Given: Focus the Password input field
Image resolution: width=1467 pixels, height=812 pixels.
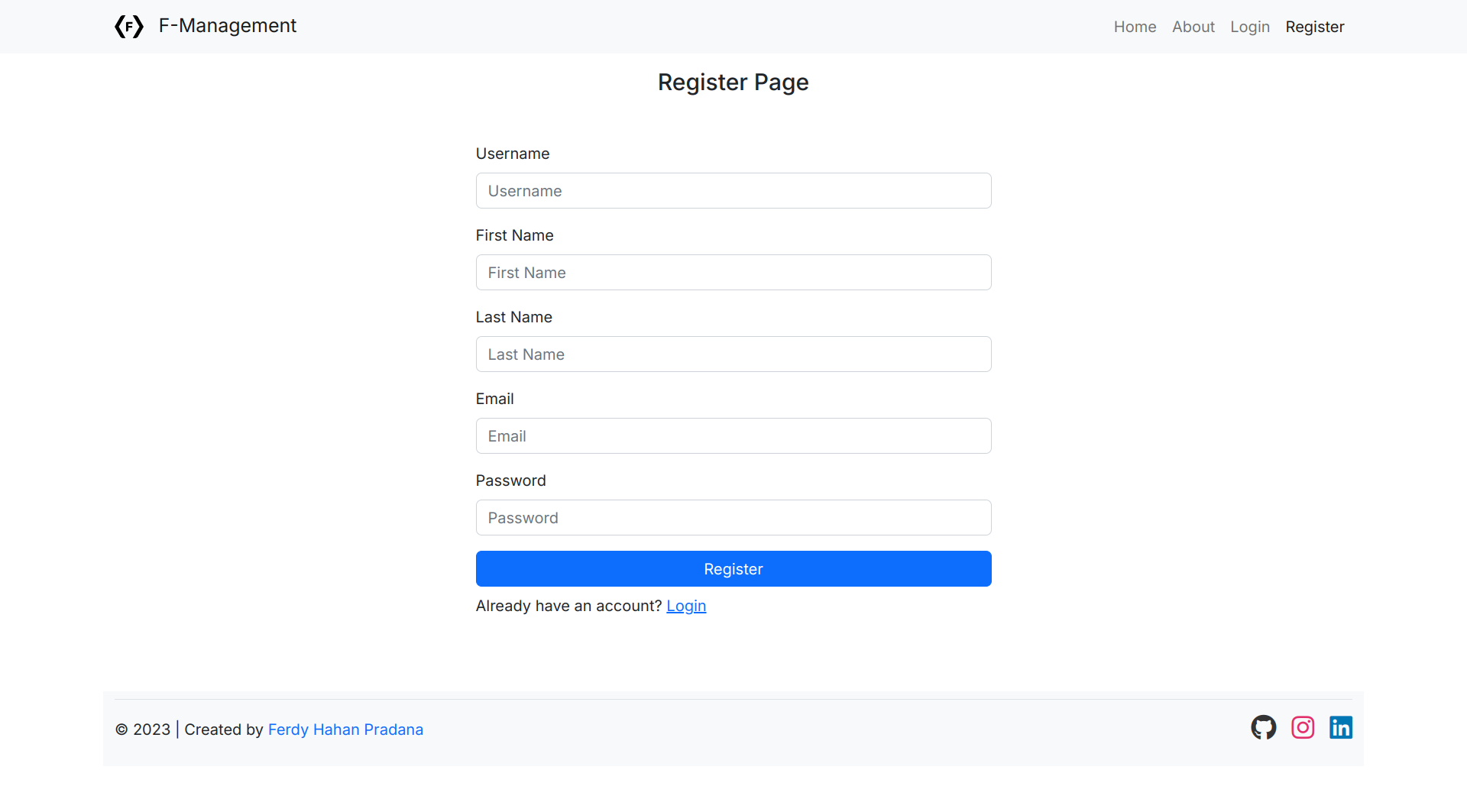Looking at the screenshot, I should tap(733, 518).
